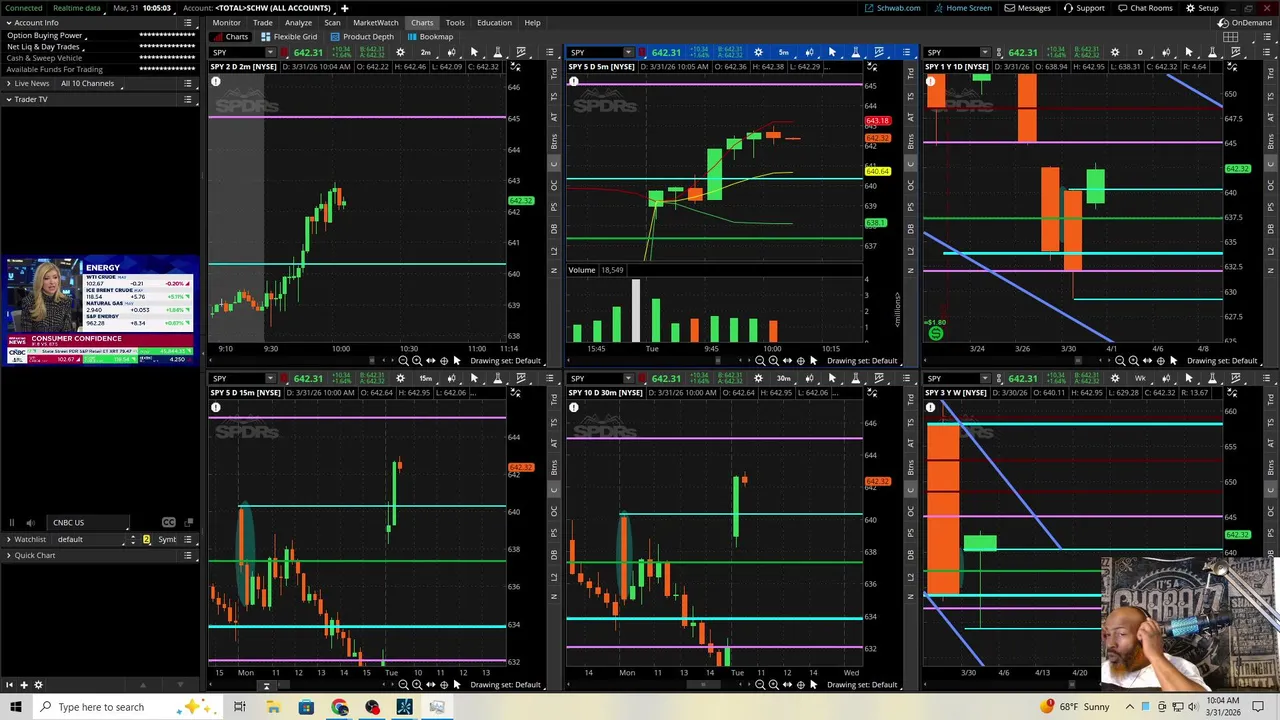Open Drawing set: Default under 2m chart
The width and height of the screenshot is (1280, 720).
coord(505,361)
